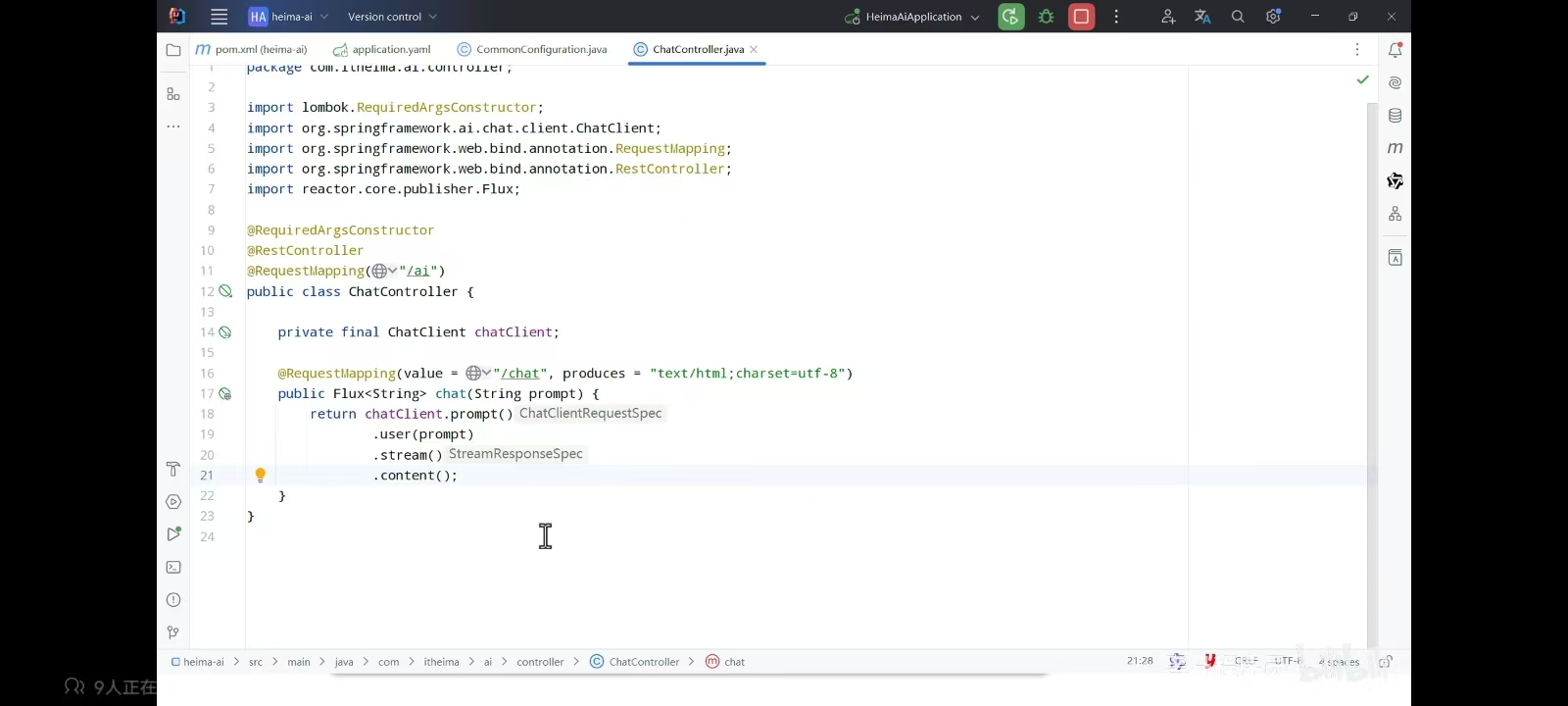
Task: Open the globe URL dropdown next to "/ai"
Action: click(x=384, y=271)
